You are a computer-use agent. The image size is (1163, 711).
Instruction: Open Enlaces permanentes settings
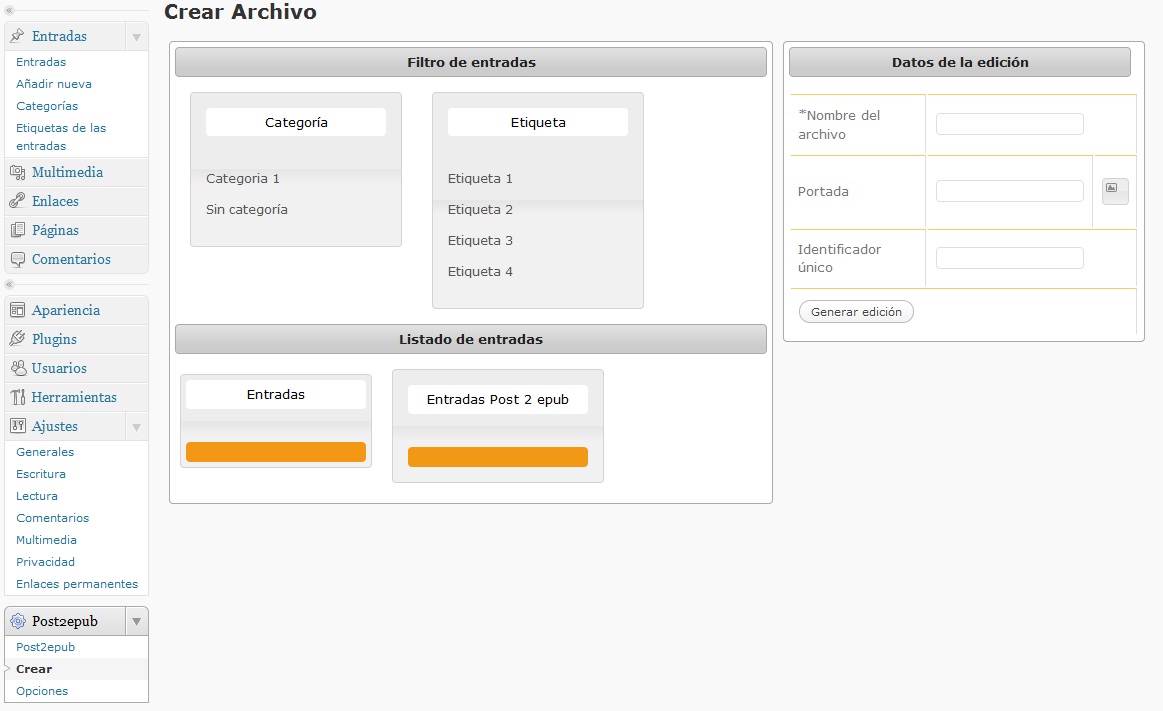coord(76,584)
